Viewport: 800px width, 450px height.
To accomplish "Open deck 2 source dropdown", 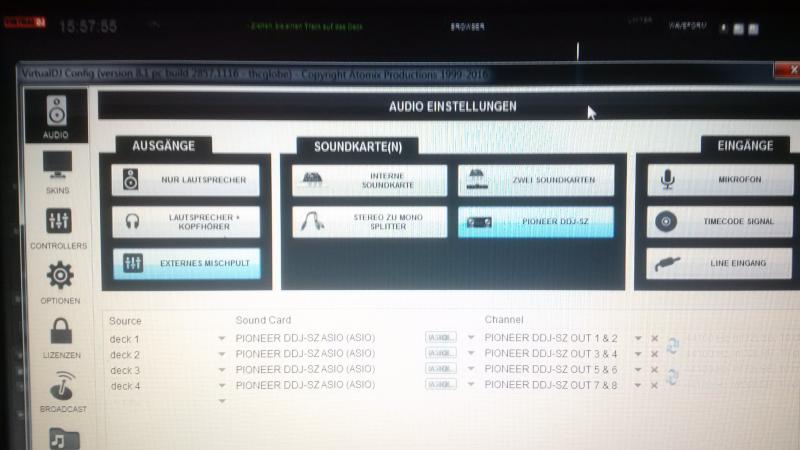I will 221,354.
